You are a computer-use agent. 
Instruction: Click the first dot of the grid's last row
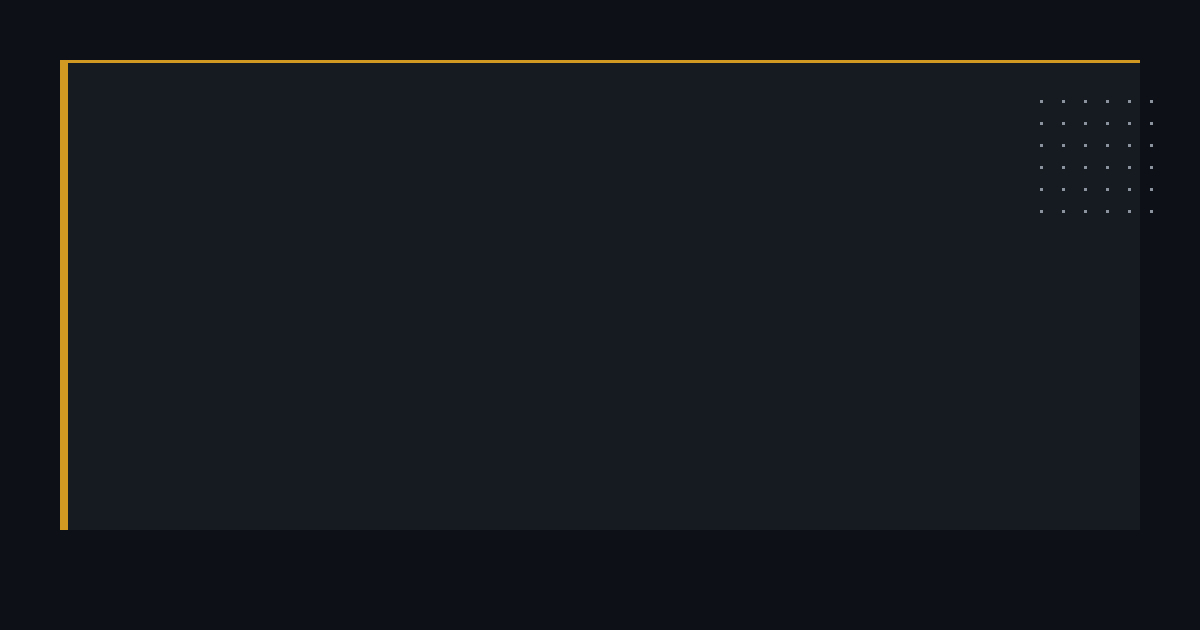pos(1041,211)
